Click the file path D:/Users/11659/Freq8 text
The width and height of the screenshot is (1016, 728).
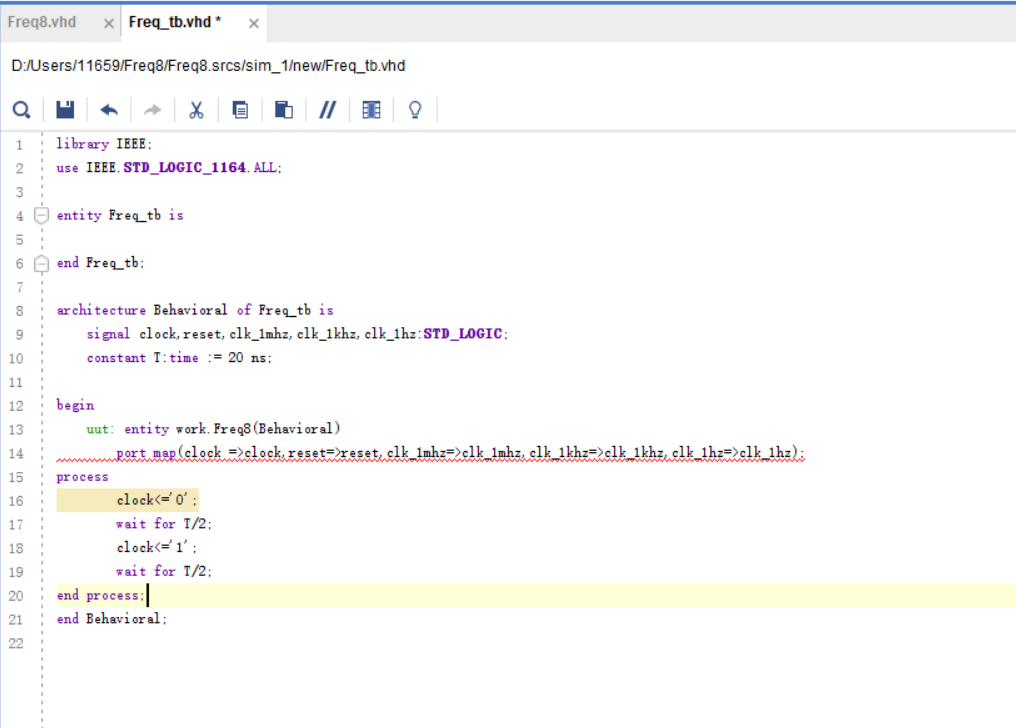[208, 66]
